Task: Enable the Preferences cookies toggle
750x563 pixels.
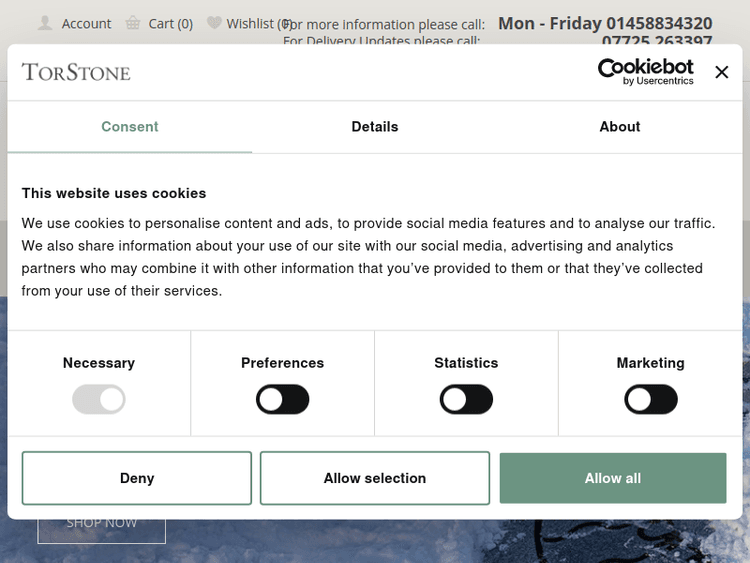Action: click(x=282, y=400)
